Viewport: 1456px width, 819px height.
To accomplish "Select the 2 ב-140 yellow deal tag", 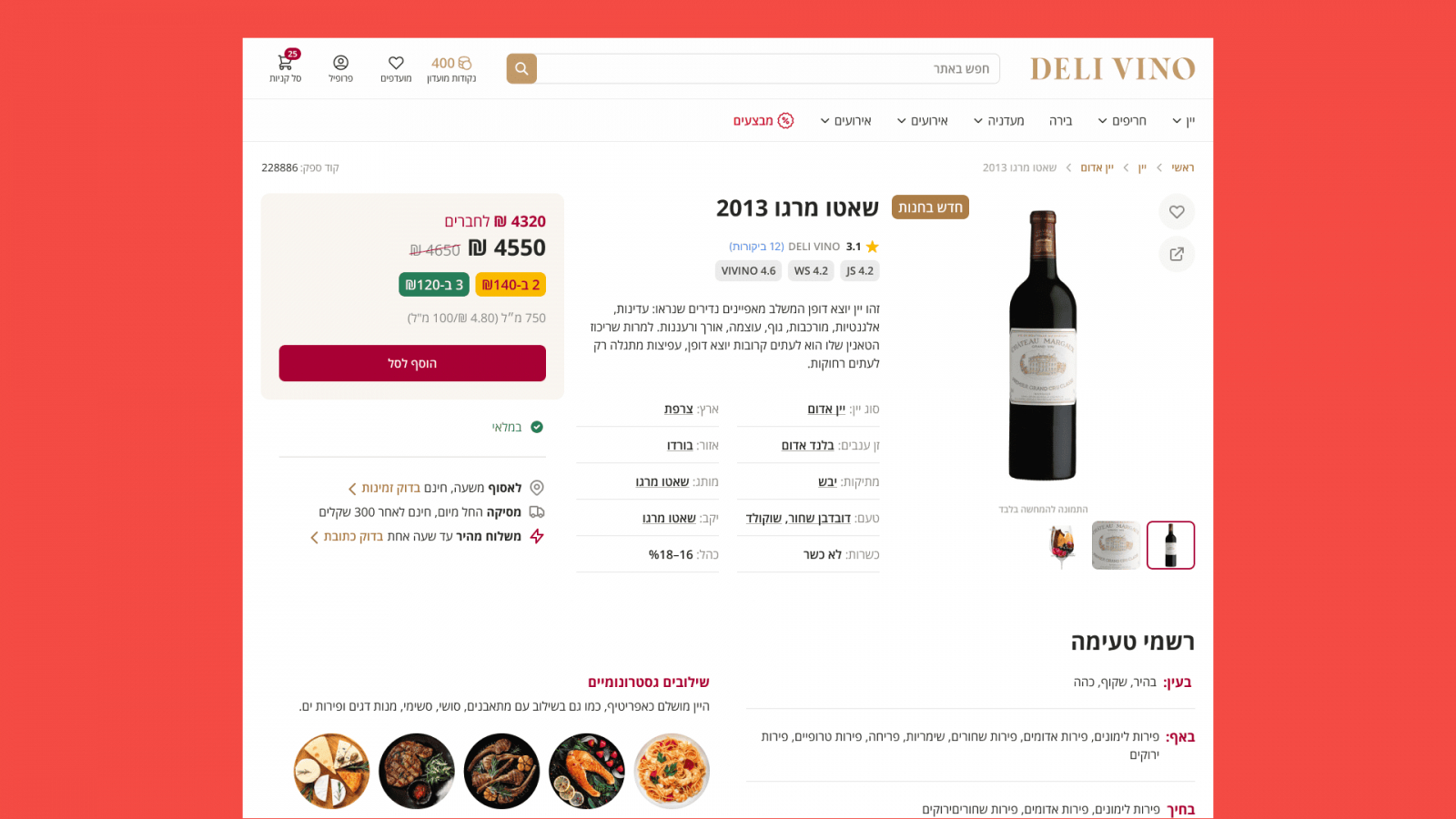I will 511,285.
